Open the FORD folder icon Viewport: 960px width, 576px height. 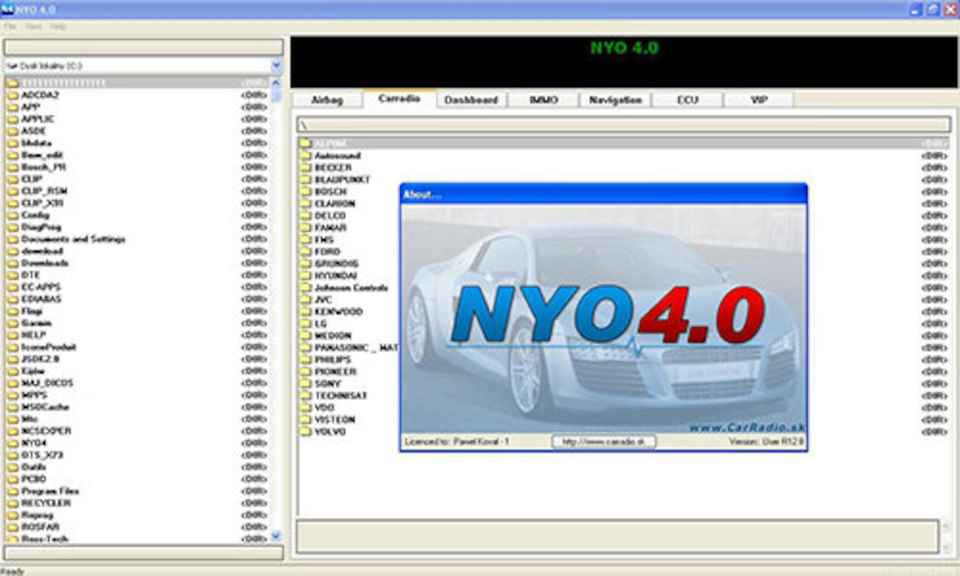click(x=306, y=252)
